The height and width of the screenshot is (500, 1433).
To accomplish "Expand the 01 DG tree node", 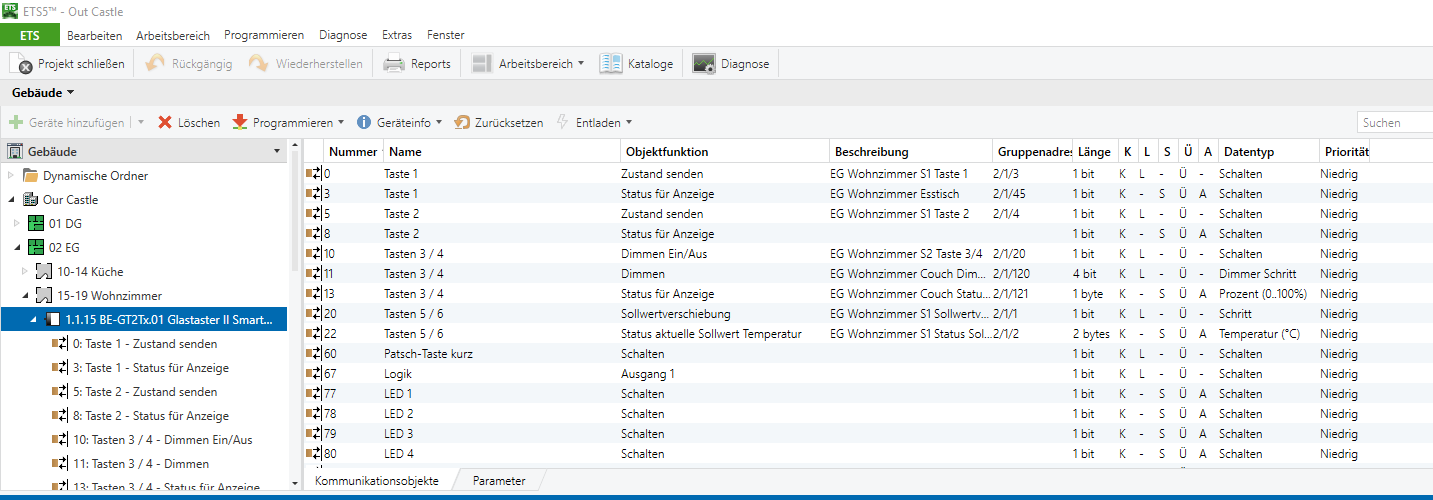I will [16, 224].
